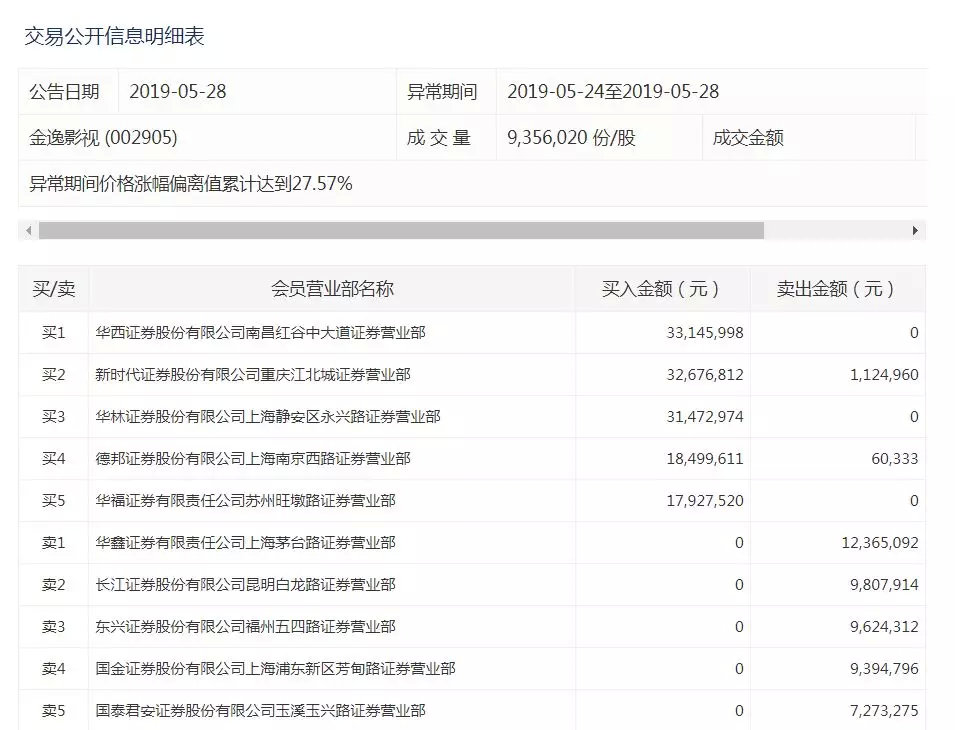Select the 长江证券 昆明白龙路 row name
The width and height of the screenshot is (955, 730).
click(x=245, y=584)
